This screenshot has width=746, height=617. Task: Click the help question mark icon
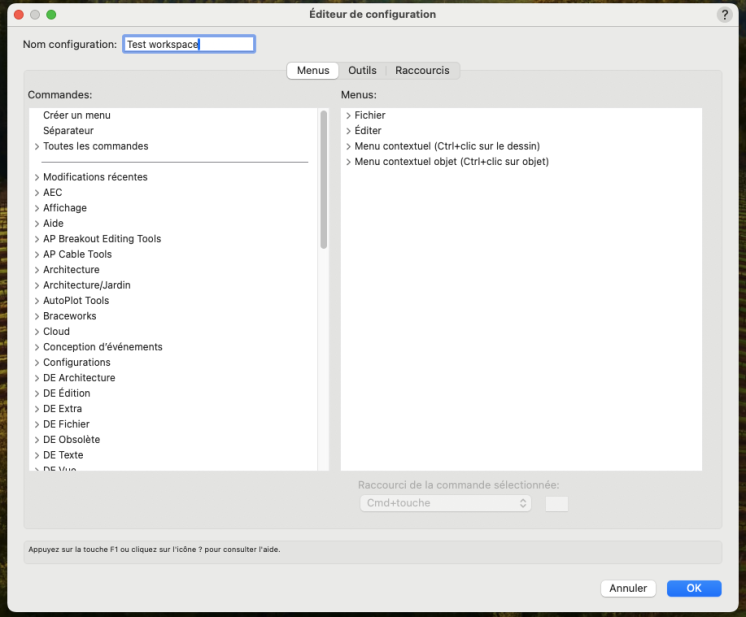(x=724, y=15)
